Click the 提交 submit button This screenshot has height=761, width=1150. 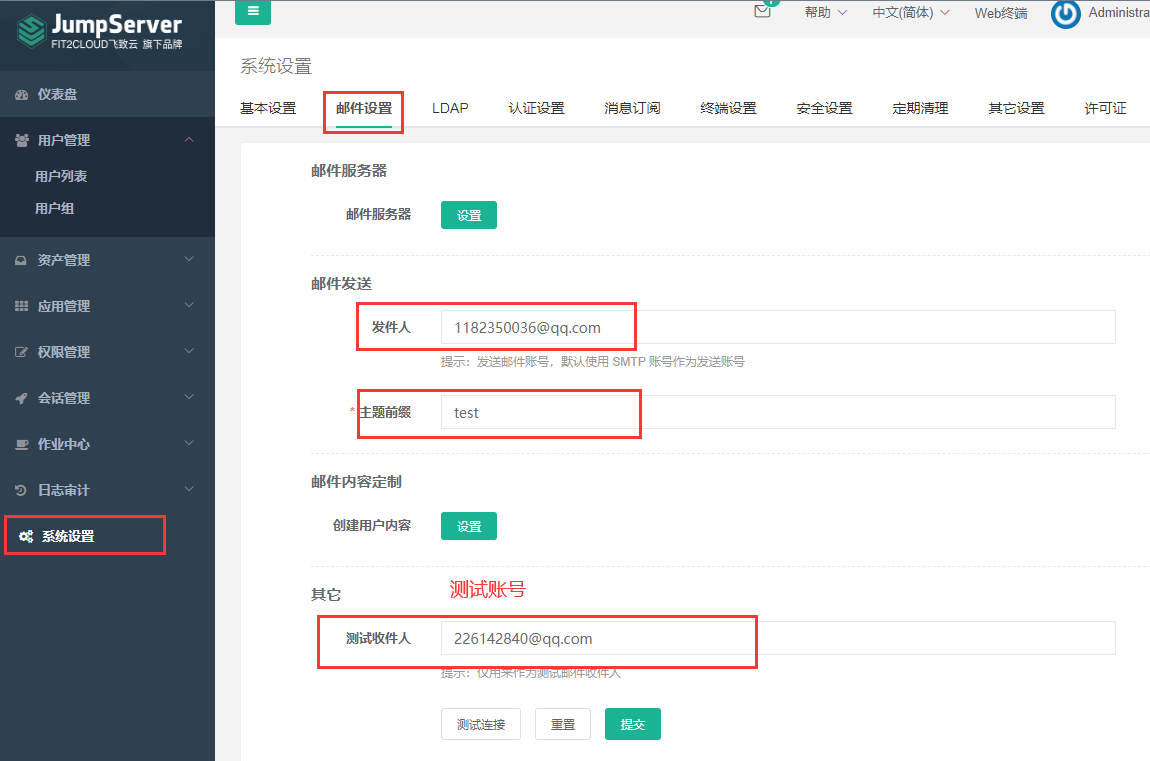[632, 724]
